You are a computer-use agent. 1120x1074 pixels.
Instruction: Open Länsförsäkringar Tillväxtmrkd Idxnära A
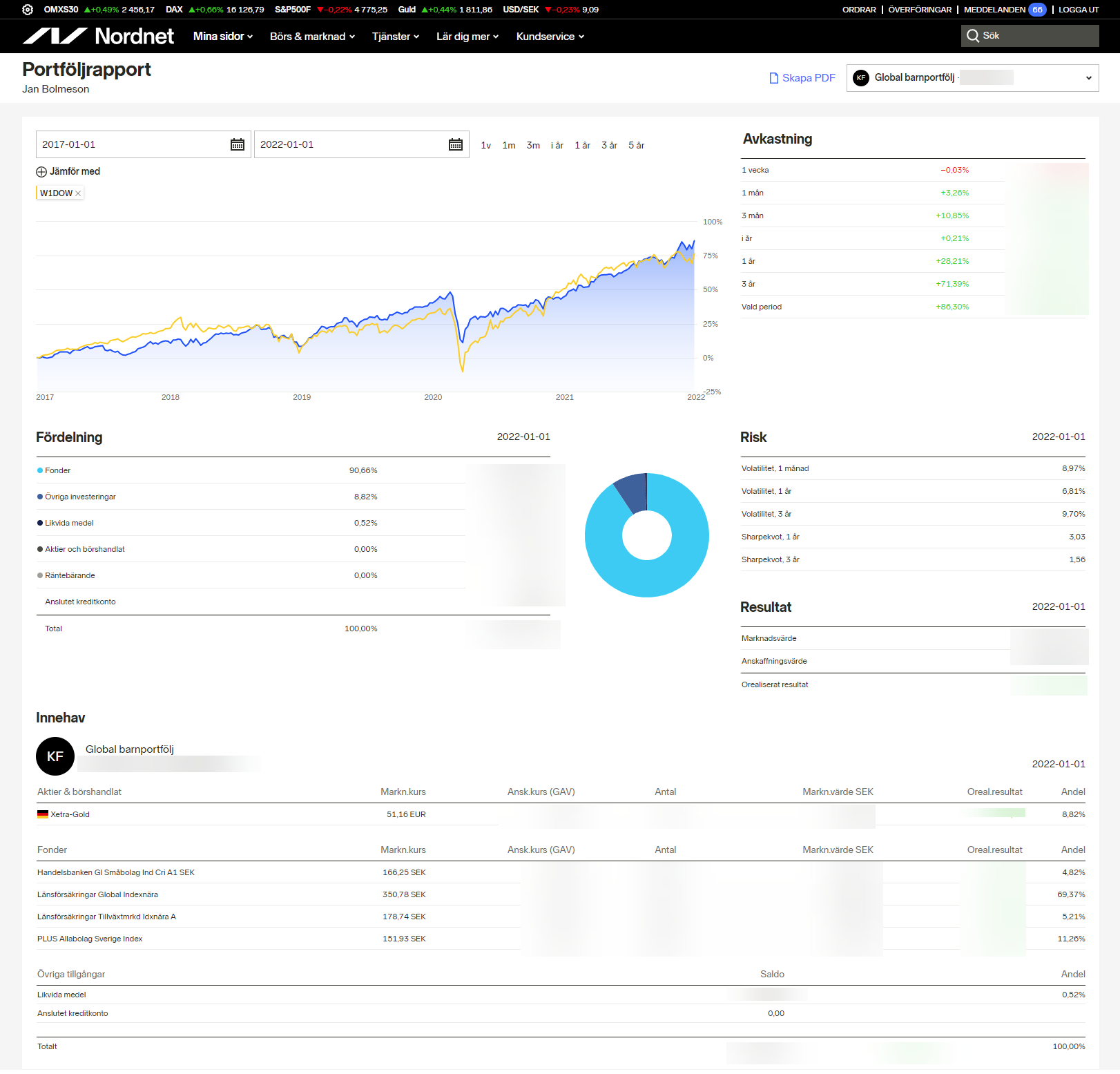click(106, 917)
